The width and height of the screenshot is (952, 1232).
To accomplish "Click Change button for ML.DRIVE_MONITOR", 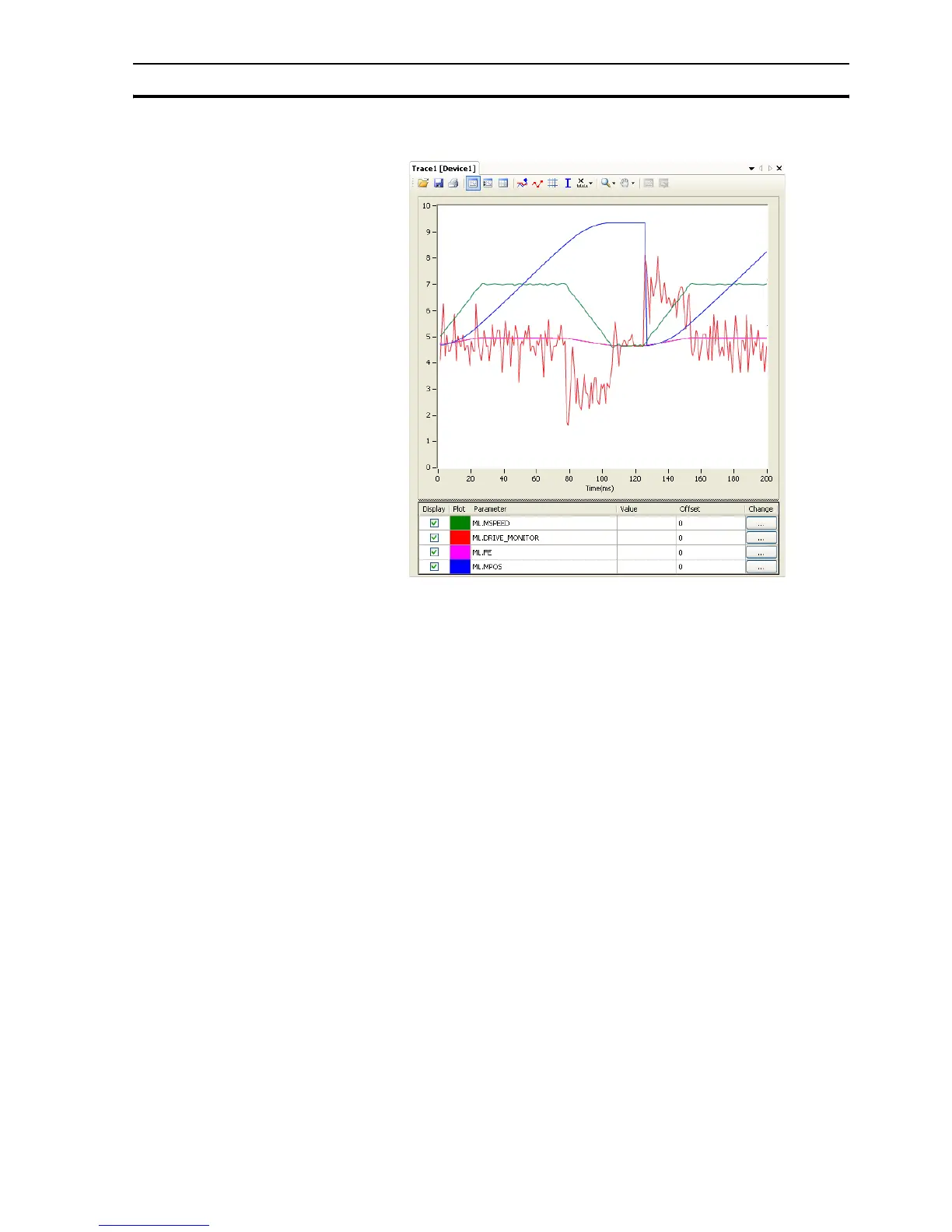I will [761, 538].
